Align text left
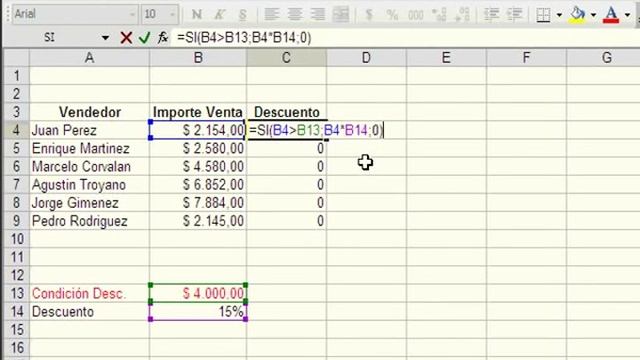The width and height of the screenshot is (640, 360). [271, 15]
